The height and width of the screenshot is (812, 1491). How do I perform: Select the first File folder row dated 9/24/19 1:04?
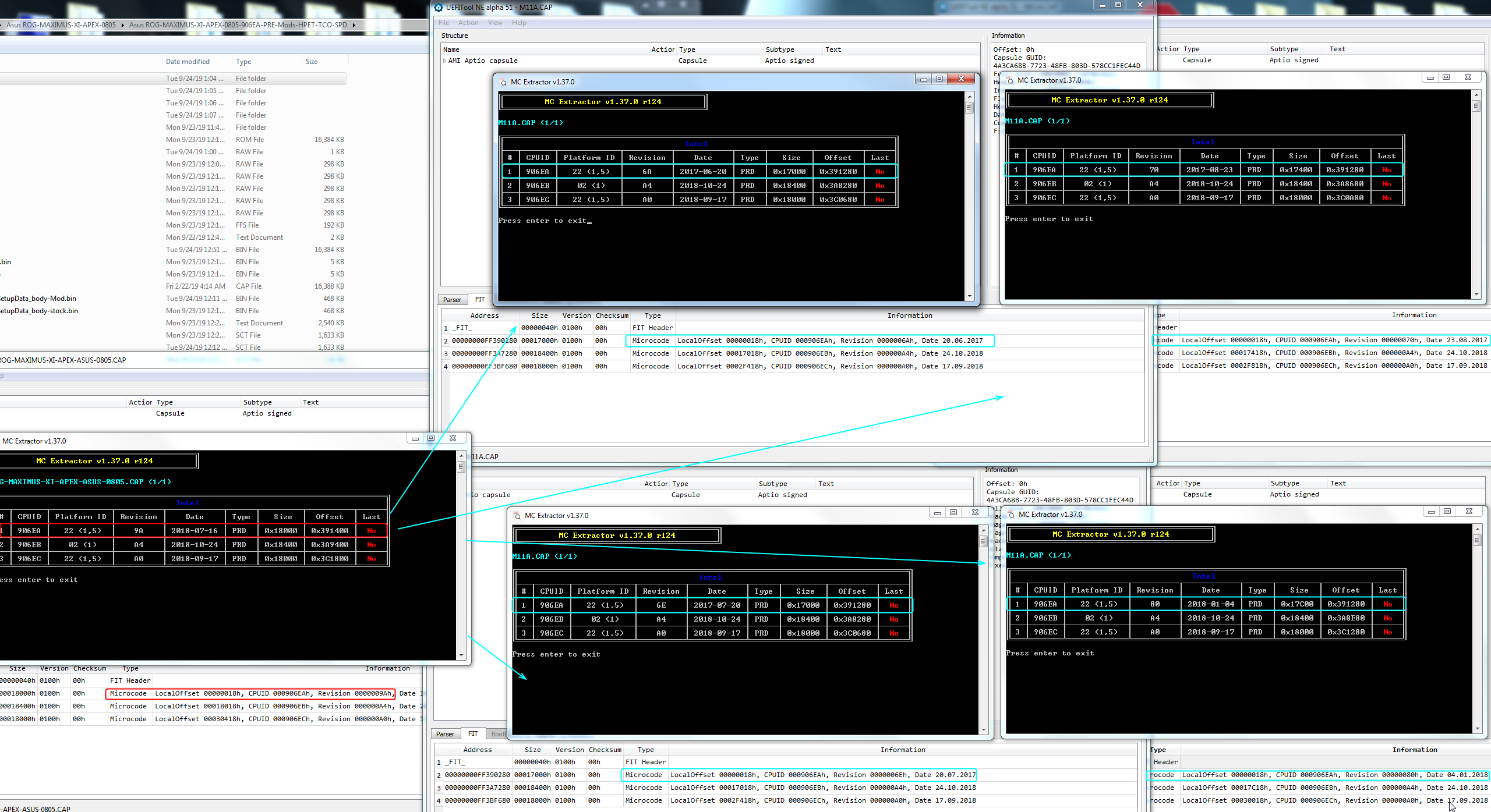click(174, 79)
